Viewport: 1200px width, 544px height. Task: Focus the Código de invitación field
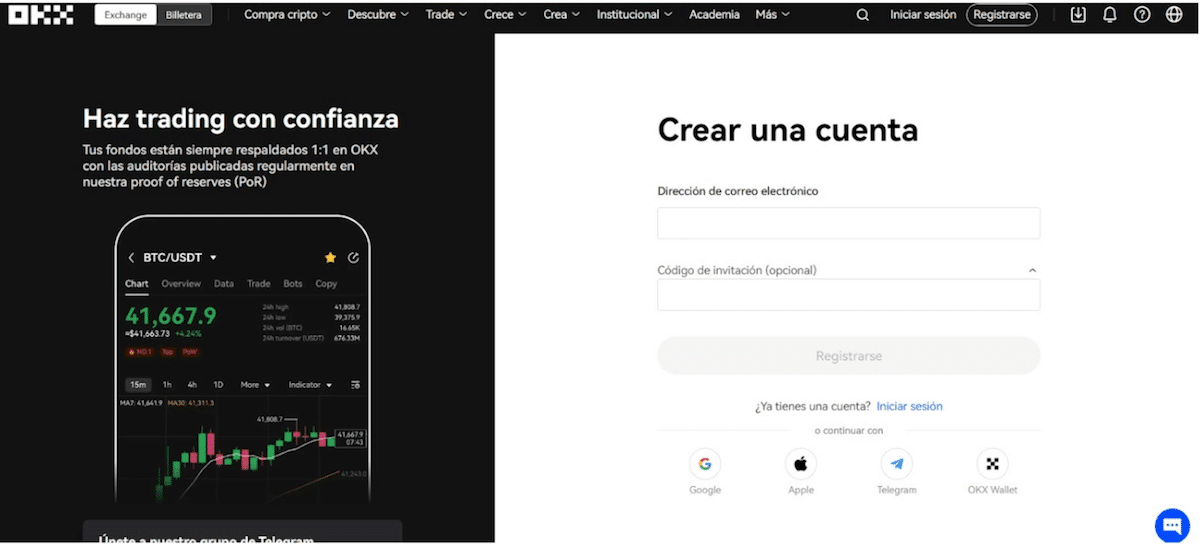click(x=848, y=295)
